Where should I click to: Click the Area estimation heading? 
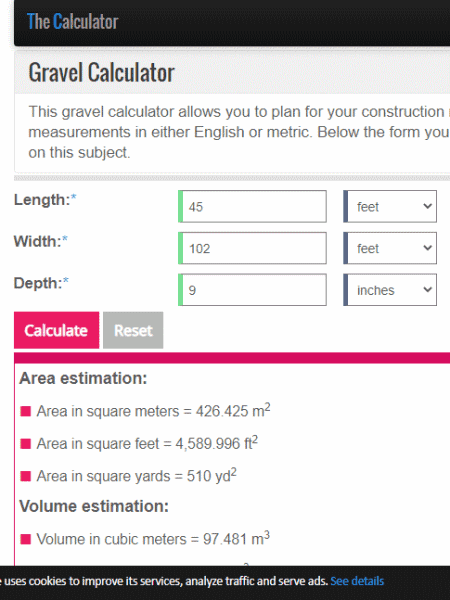coord(83,378)
